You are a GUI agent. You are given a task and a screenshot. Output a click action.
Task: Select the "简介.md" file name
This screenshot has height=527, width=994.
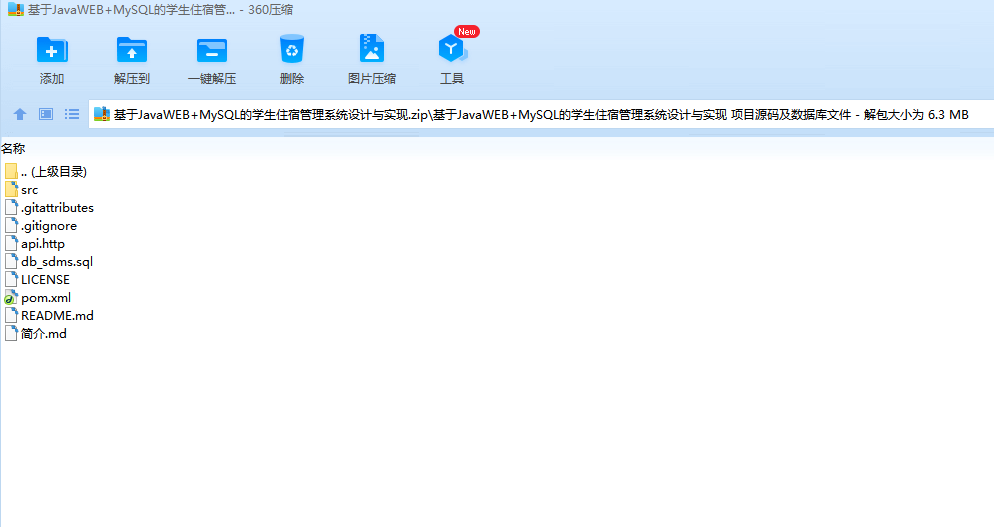(x=43, y=334)
